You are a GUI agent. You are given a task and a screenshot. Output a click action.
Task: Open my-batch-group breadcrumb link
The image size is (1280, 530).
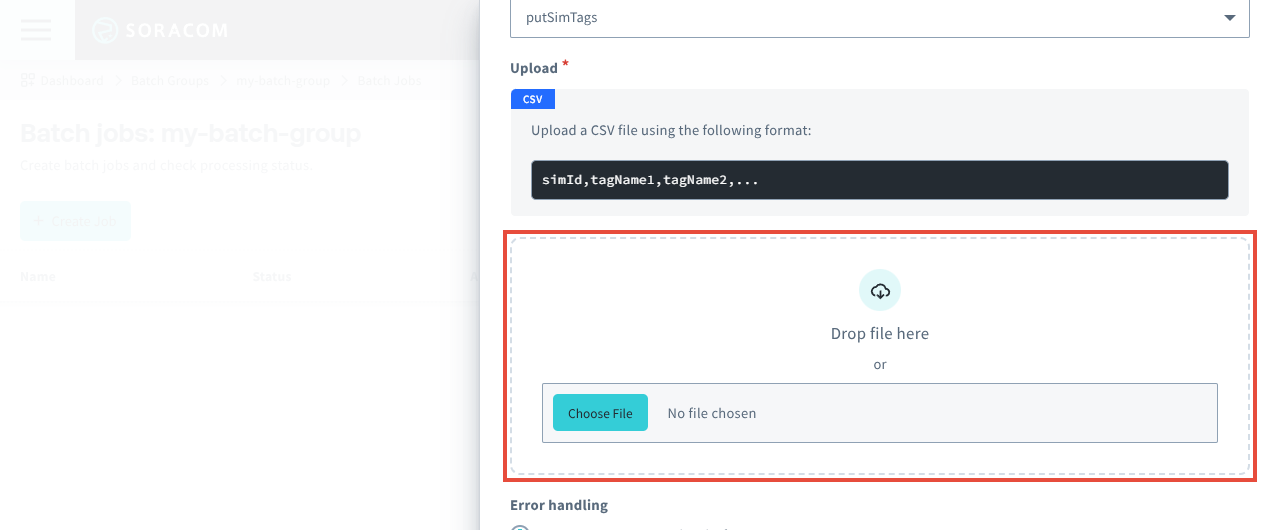282,80
